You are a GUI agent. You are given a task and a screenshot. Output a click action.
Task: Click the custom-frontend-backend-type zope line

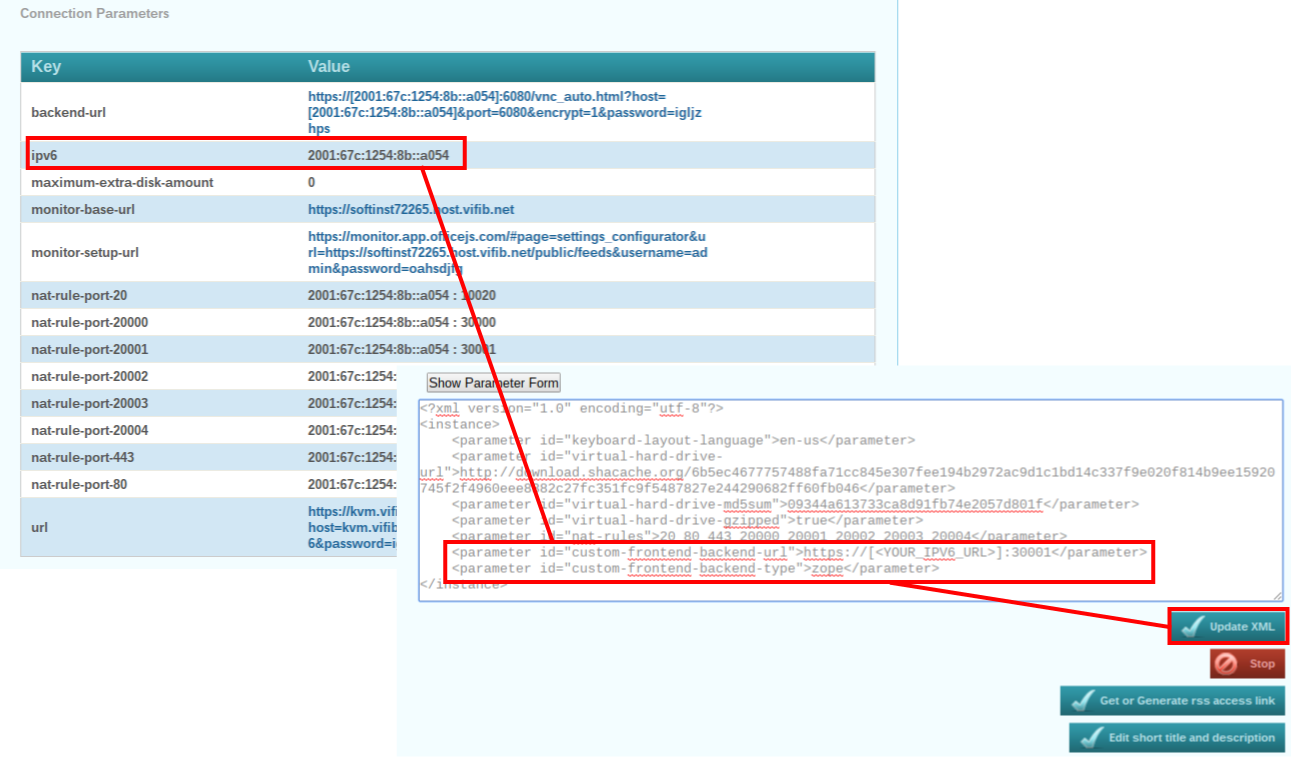pyautogui.click(x=695, y=568)
